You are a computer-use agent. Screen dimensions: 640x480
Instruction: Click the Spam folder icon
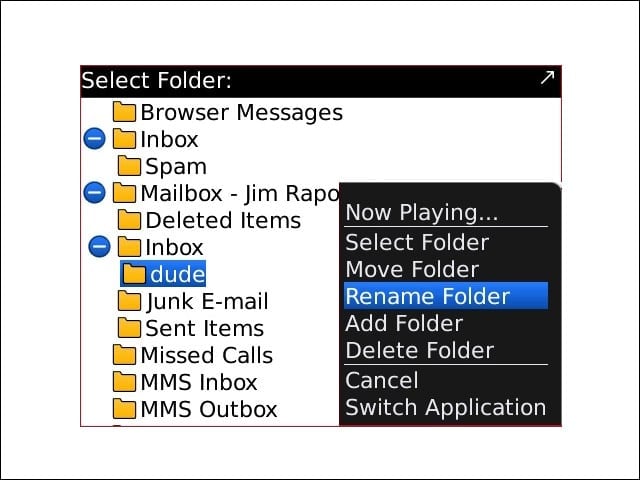pyautogui.click(x=129, y=166)
